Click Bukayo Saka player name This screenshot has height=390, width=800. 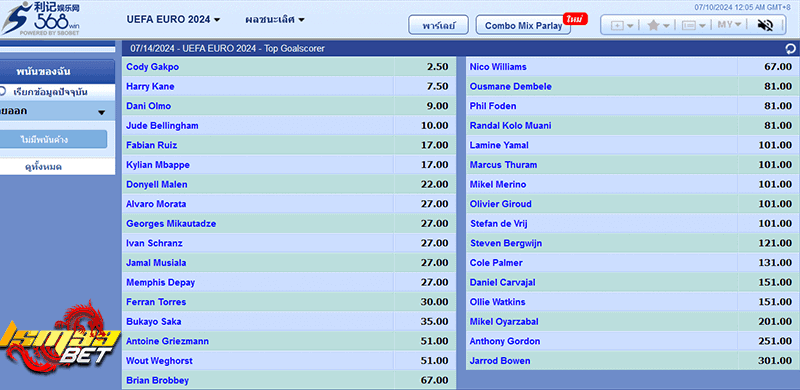pos(154,322)
